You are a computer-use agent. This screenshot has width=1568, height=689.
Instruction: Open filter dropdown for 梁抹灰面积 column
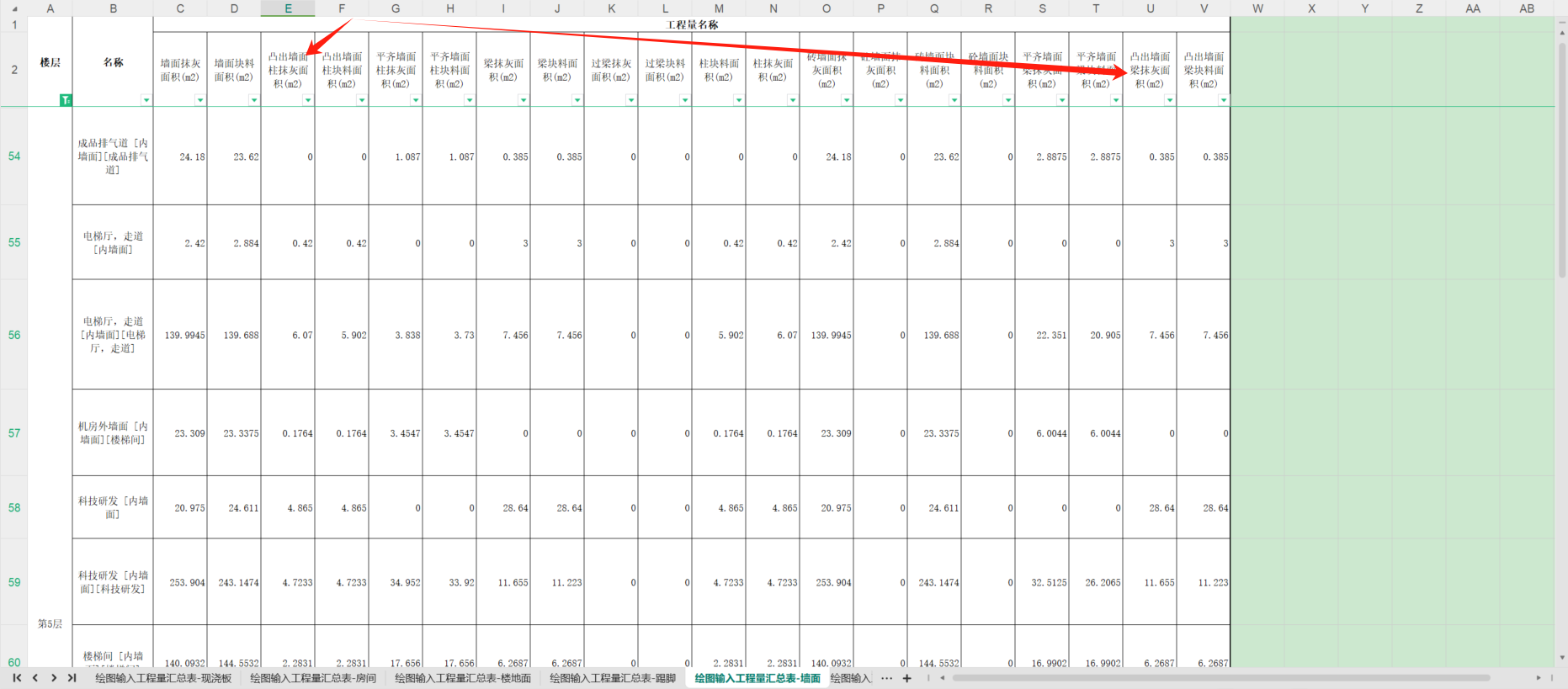(x=524, y=100)
